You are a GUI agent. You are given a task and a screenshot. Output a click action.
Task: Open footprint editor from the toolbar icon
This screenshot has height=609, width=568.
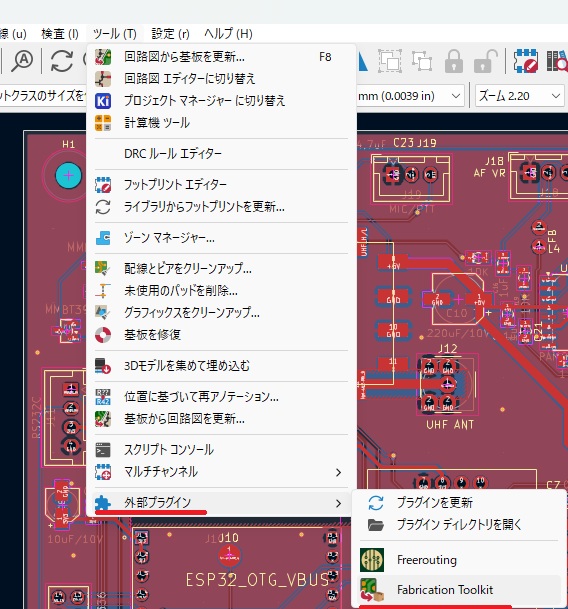click(x=526, y=61)
